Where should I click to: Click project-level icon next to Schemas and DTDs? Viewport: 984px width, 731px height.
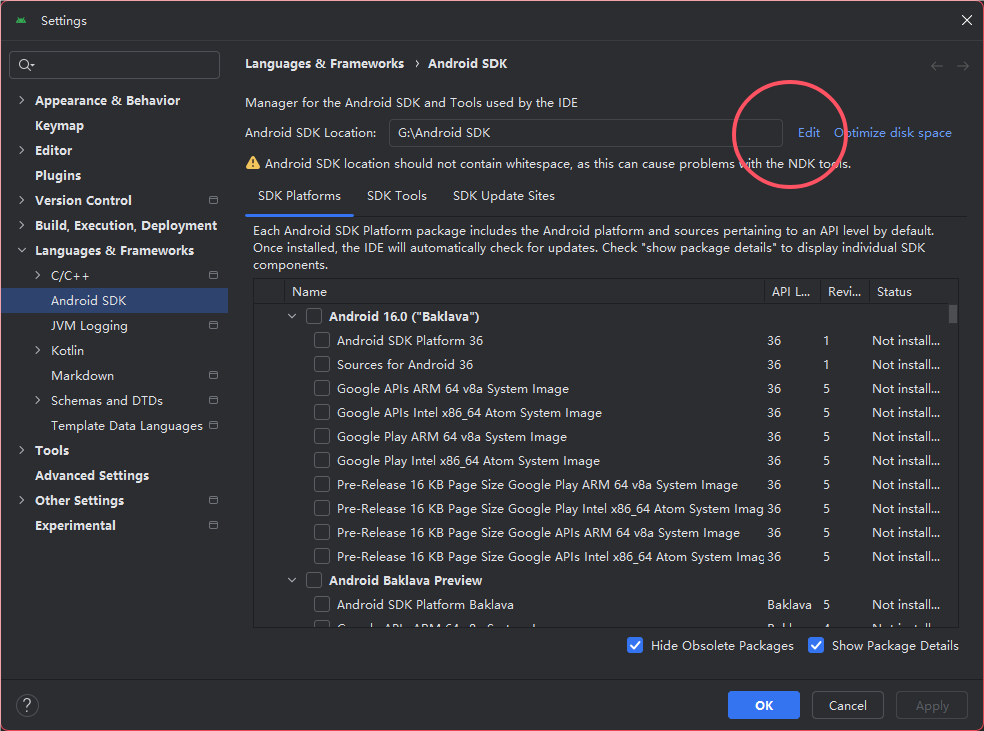[x=213, y=400]
